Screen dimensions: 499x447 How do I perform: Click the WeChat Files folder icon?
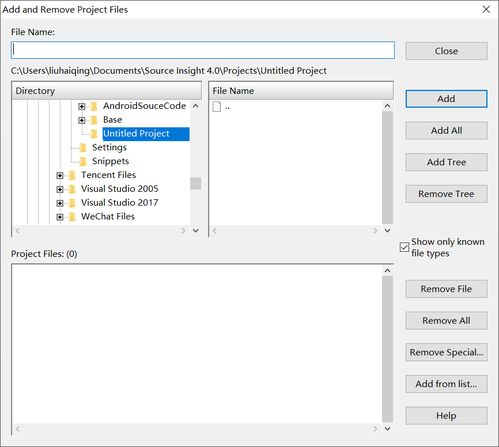pyautogui.click(x=72, y=217)
